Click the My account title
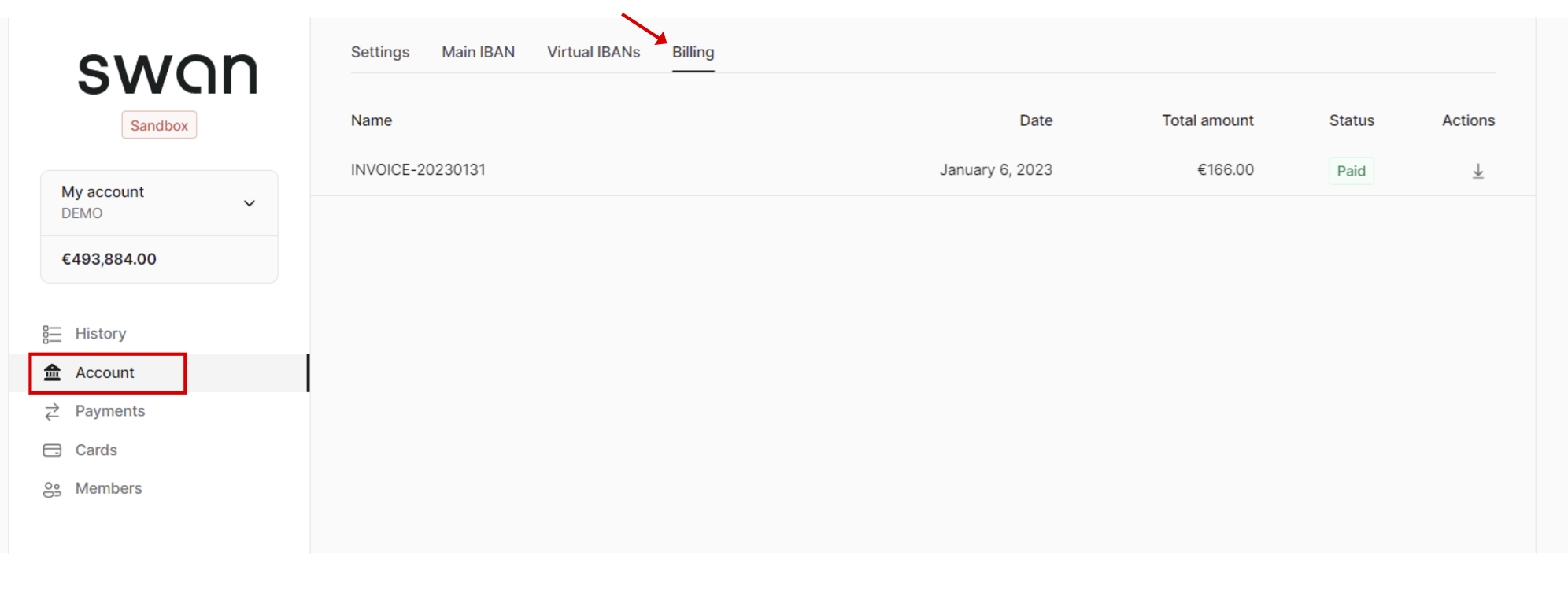This screenshot has height=593, width=1568. point(102,192)
